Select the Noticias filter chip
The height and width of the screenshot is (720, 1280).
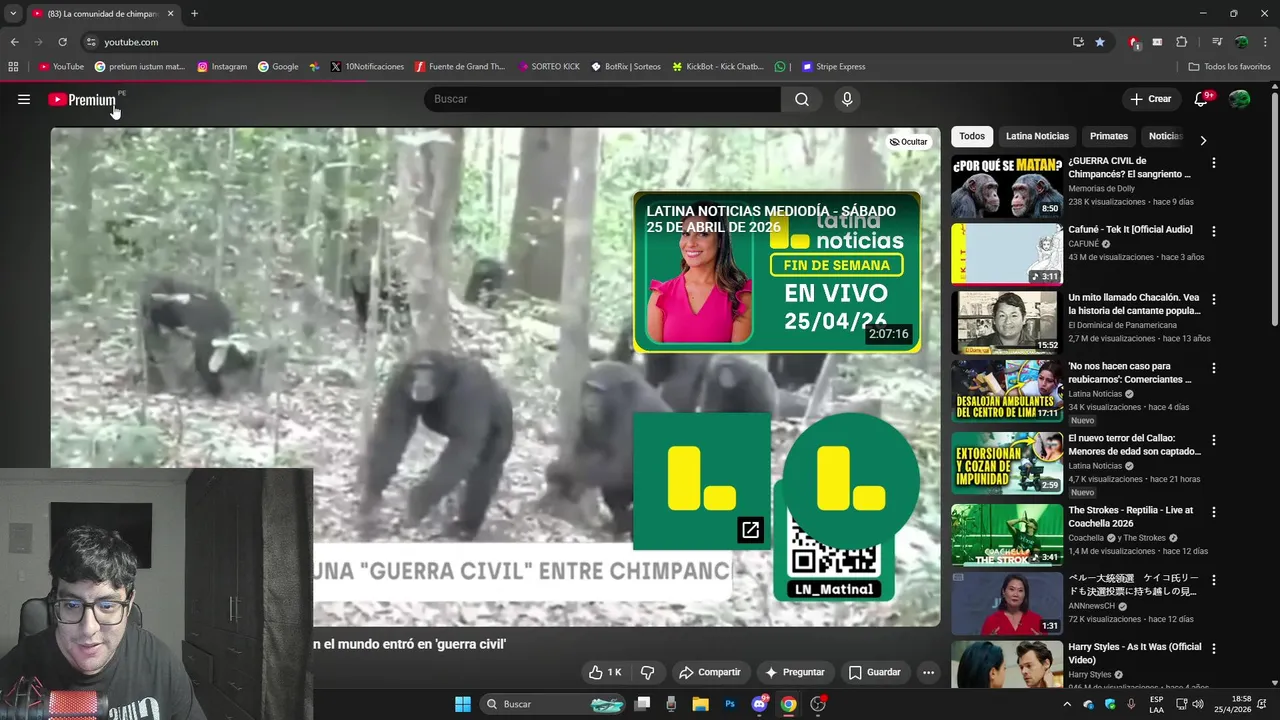[x=1165, y=136]
